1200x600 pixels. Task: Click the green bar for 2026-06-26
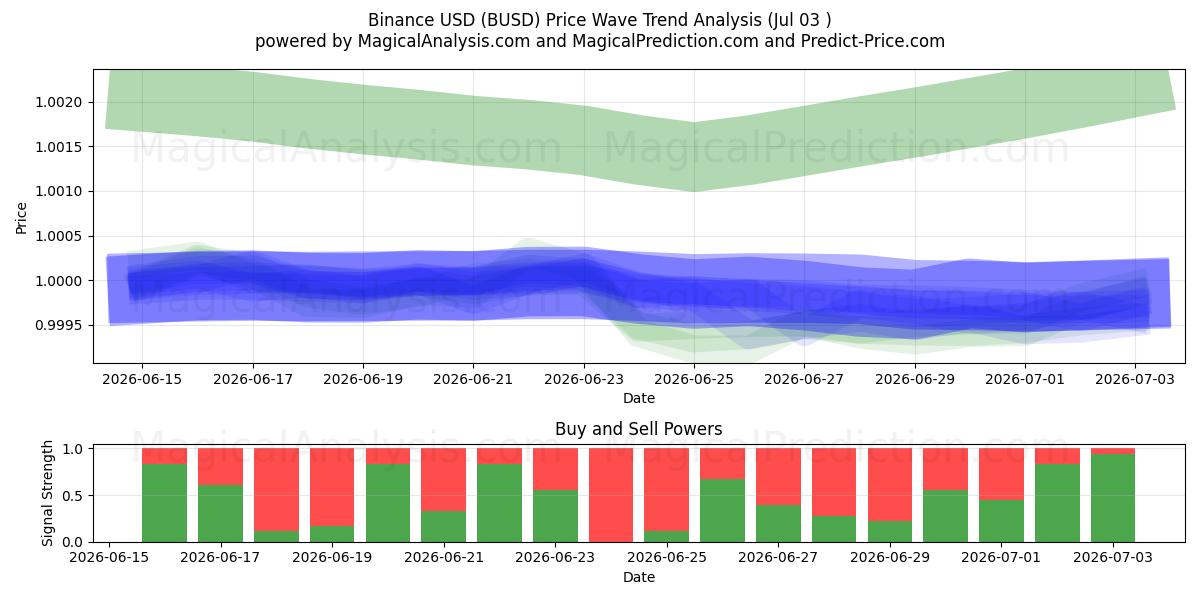click(x=722, y=511)
